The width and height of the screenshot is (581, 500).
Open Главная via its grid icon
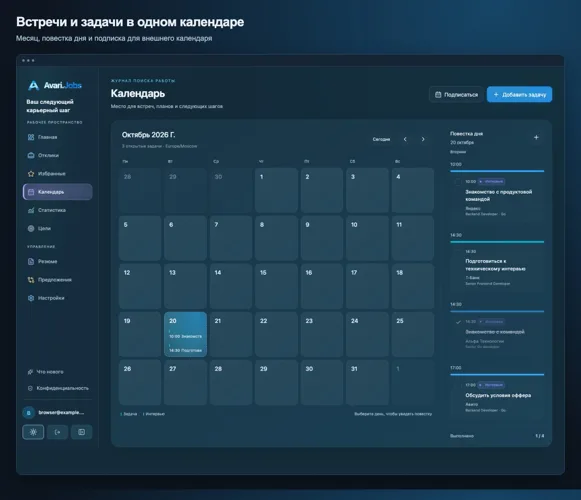(x=31, y=137)
